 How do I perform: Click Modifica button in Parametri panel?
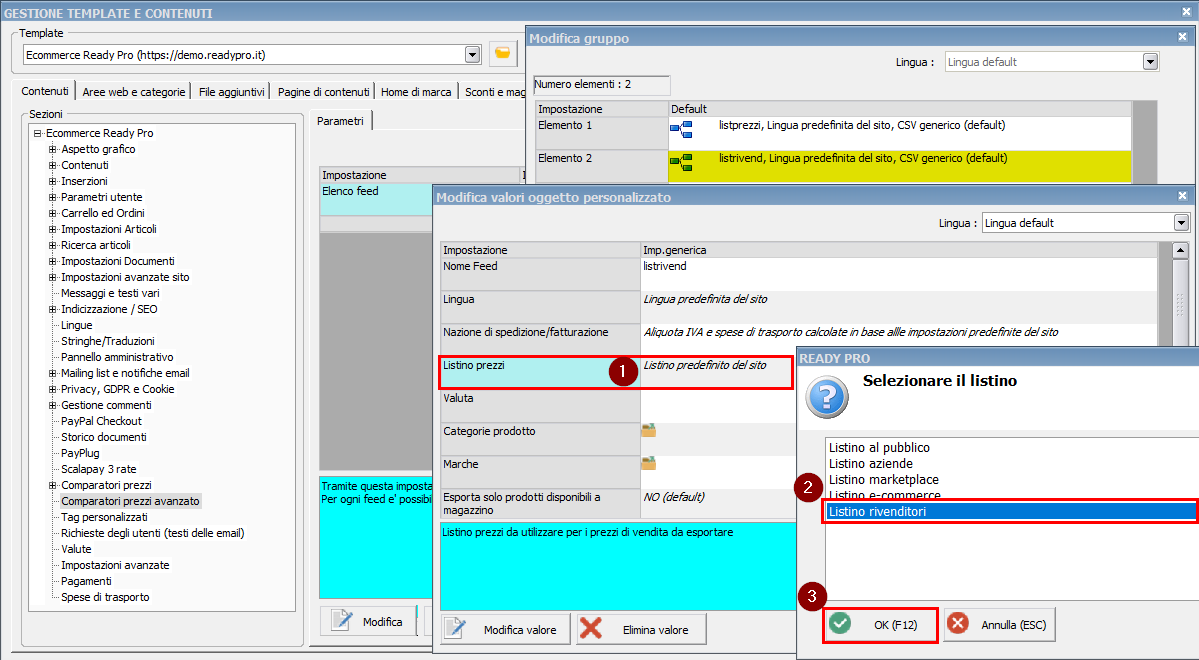coord(369,621)
